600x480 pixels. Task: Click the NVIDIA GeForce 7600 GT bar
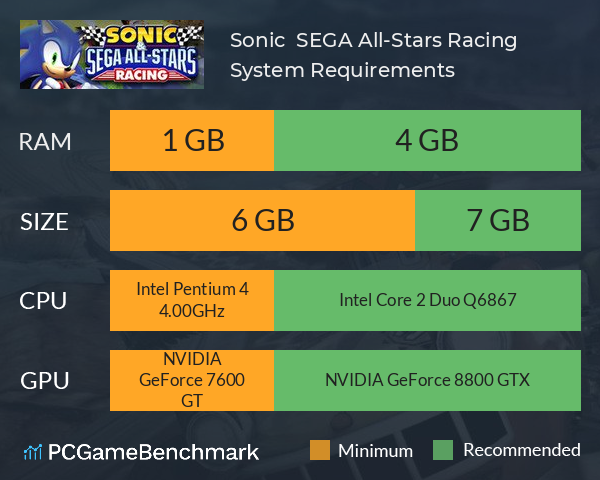tap(192, 380)
